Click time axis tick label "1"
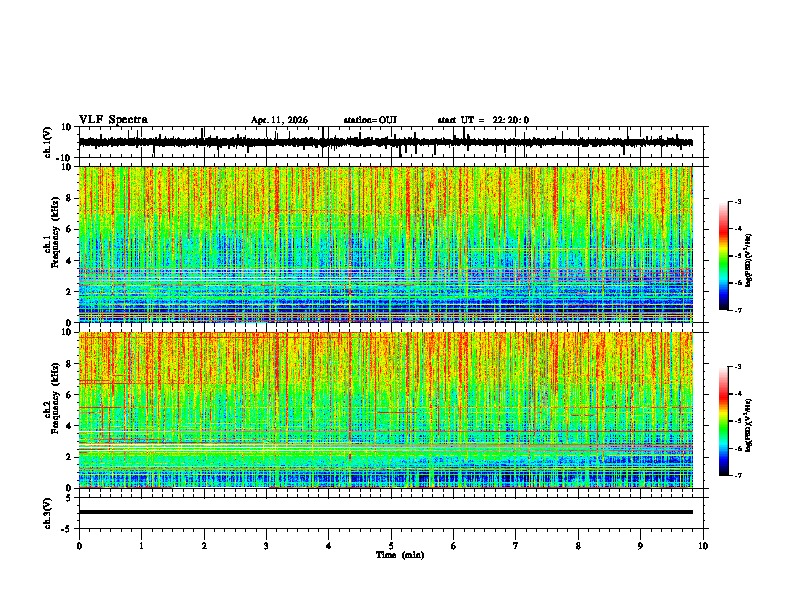This screenshot has width=792, height=612. 141,546
